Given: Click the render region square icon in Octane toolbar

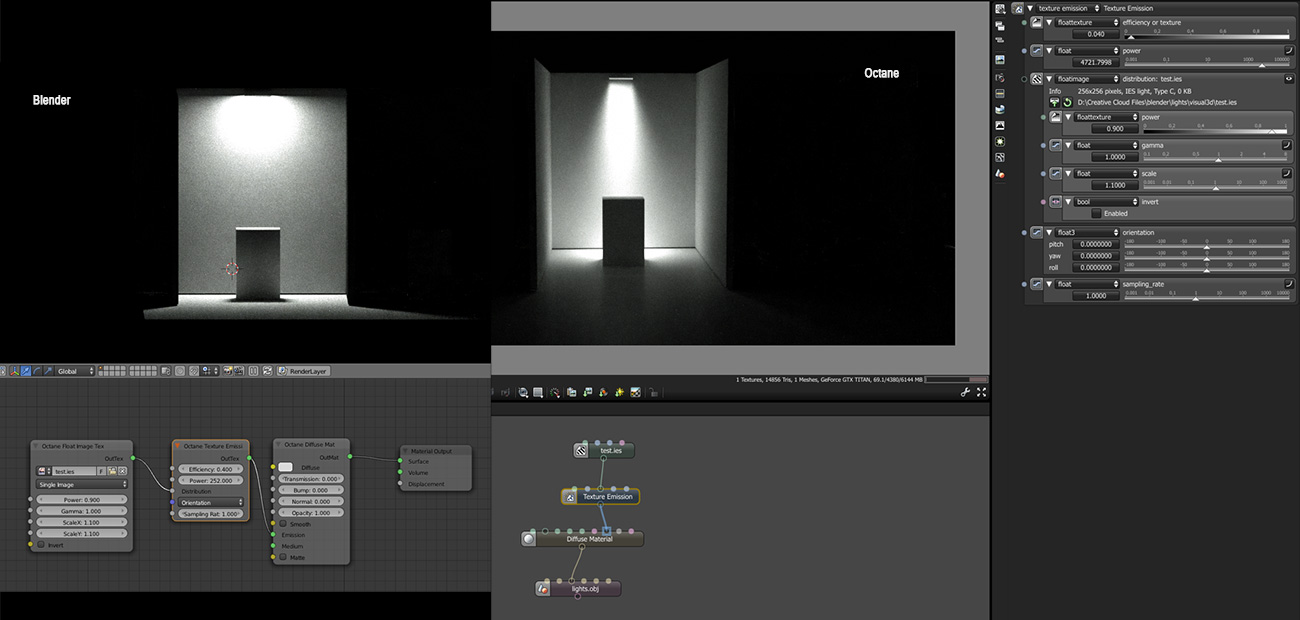Looking at the screenshot, I should 538,392.
